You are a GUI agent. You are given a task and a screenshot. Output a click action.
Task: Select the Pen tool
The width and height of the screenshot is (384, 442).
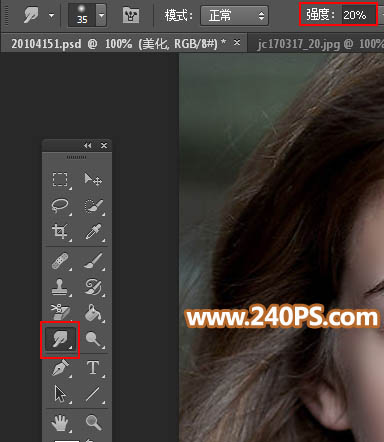coord(60,368)
